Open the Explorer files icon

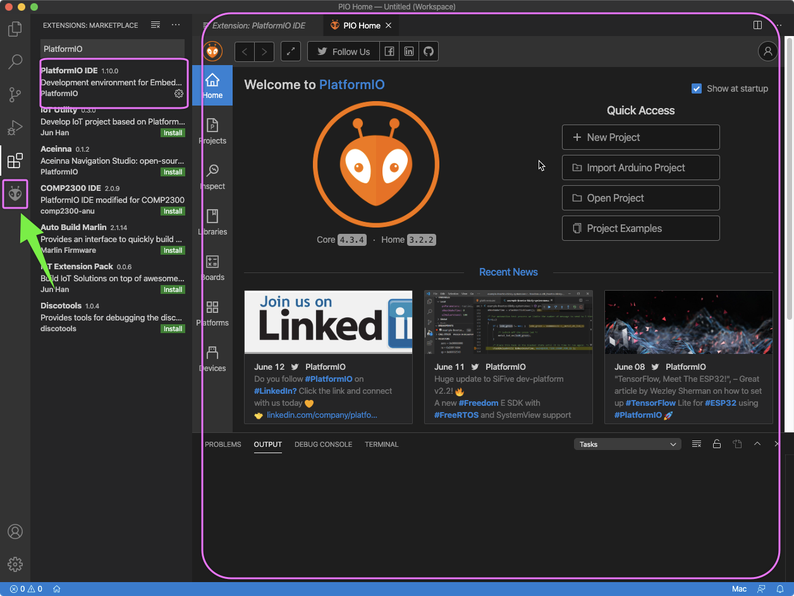pyautogui.click(x=15, y=29)
